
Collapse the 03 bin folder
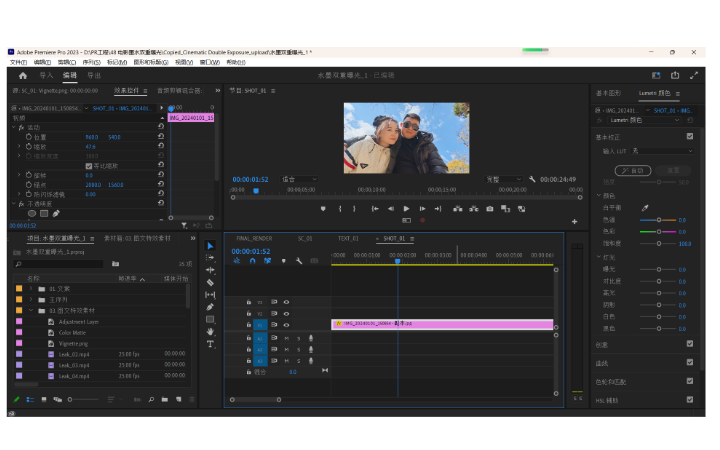pos(31,311)
